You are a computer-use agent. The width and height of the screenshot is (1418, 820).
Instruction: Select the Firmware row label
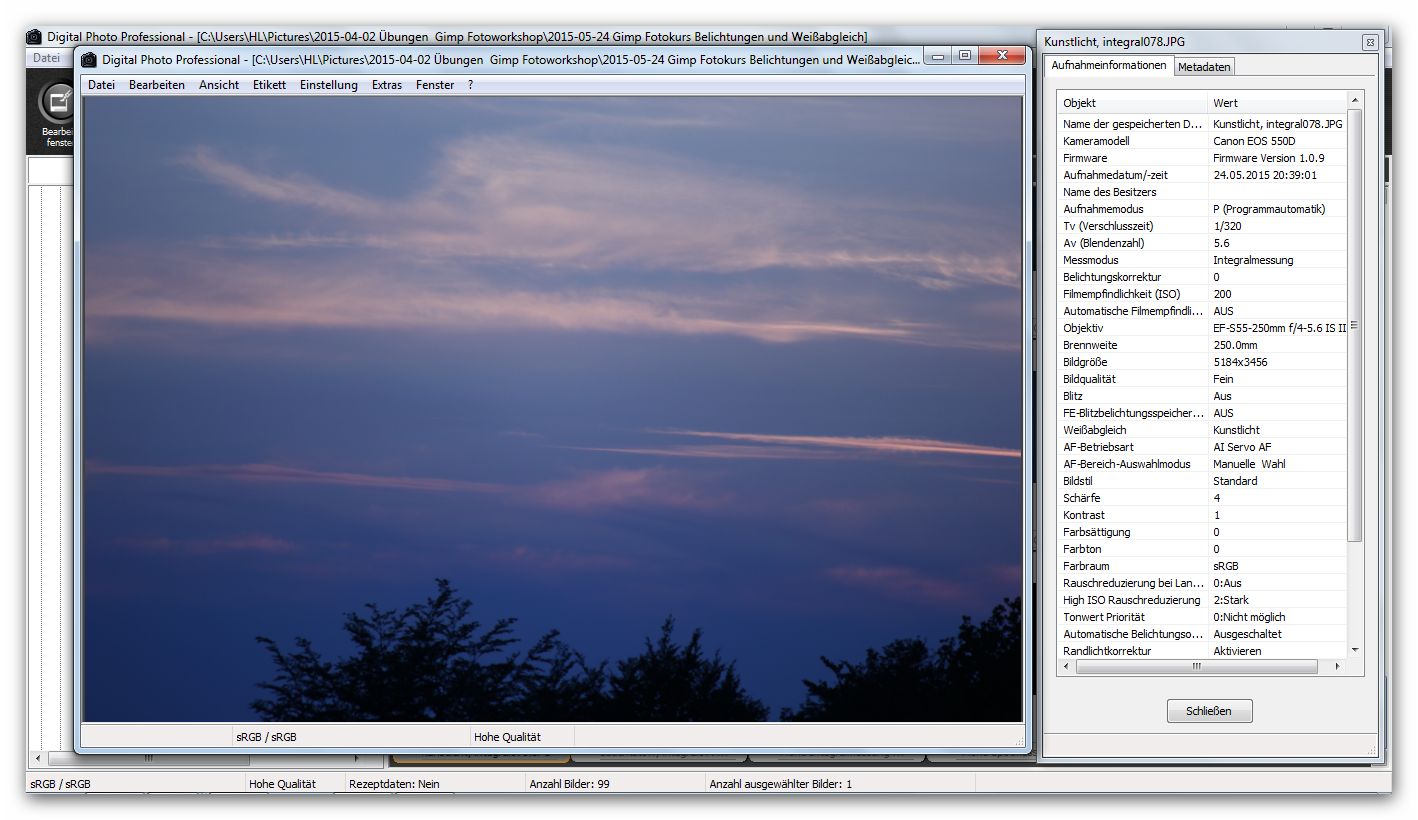pyautogui.click(x=1085, y=158)
